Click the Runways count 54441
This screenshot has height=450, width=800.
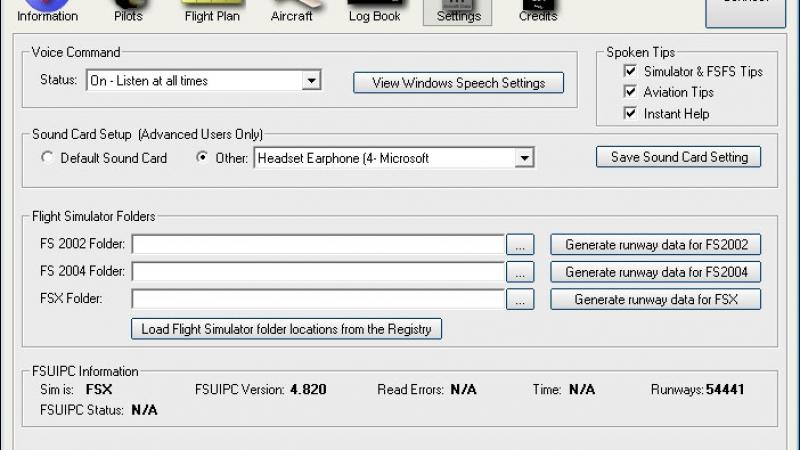[x=724, y=390]
